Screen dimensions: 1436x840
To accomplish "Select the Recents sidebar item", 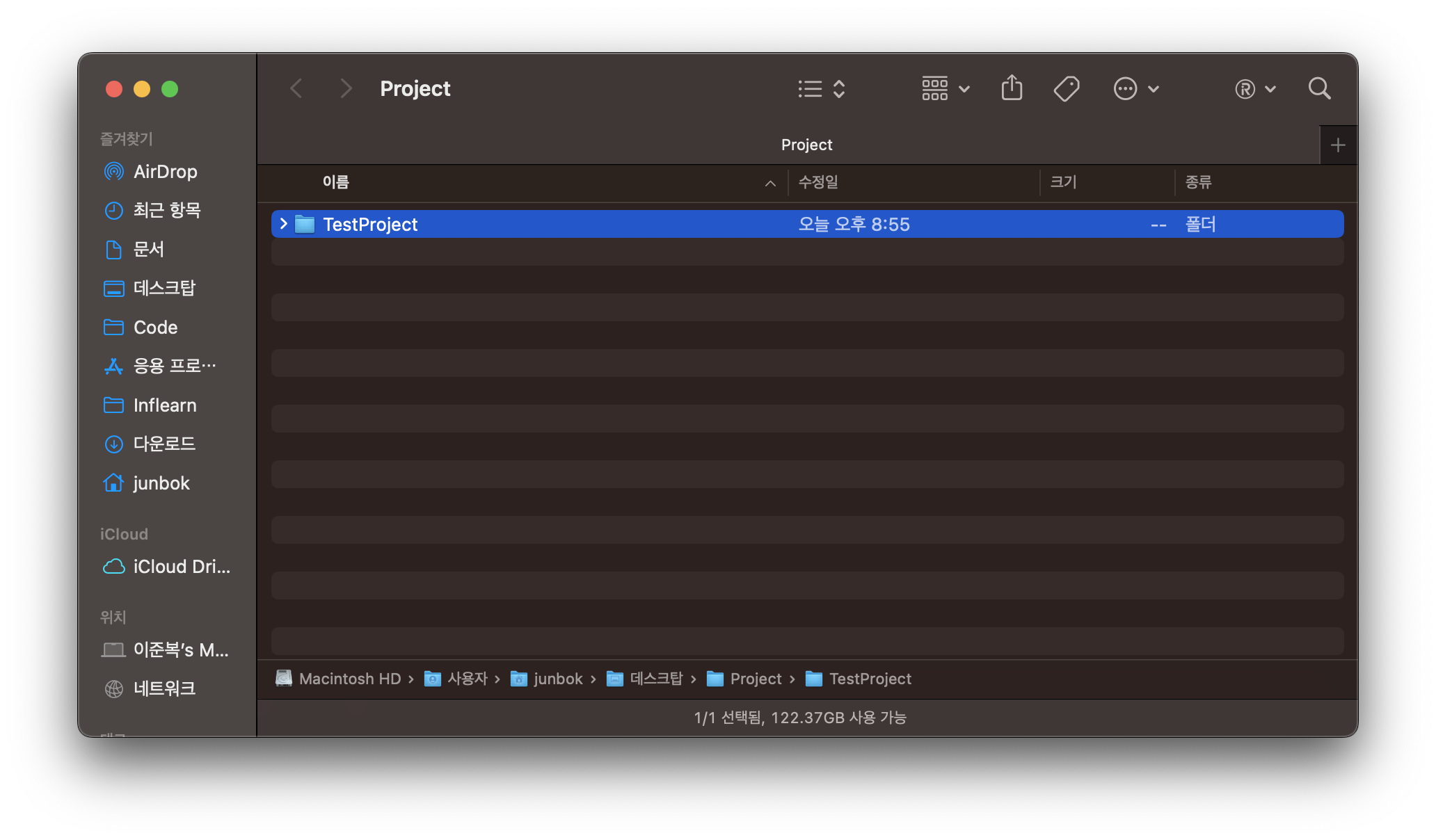I will click(166, 210).
